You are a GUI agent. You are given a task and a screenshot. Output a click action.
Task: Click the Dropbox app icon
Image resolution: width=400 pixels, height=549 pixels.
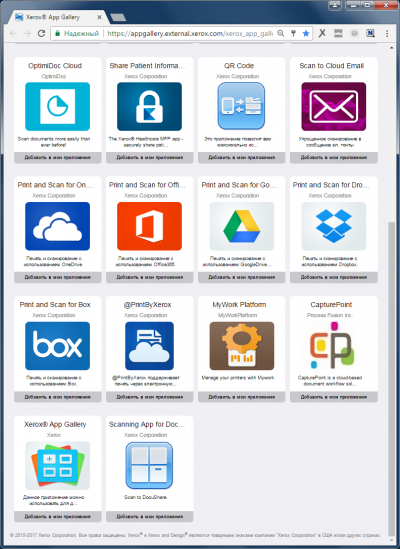coord(334,226)
